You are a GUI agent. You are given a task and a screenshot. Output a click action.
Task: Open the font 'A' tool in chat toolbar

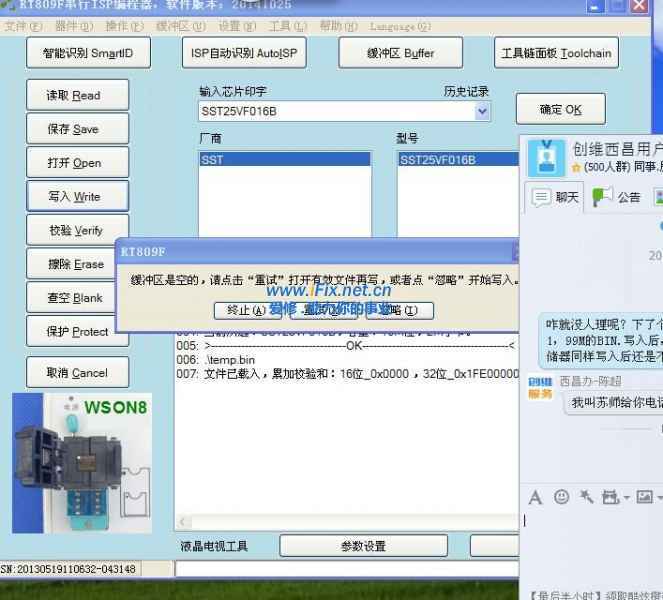pyautogui.click(x=535, y=497)
